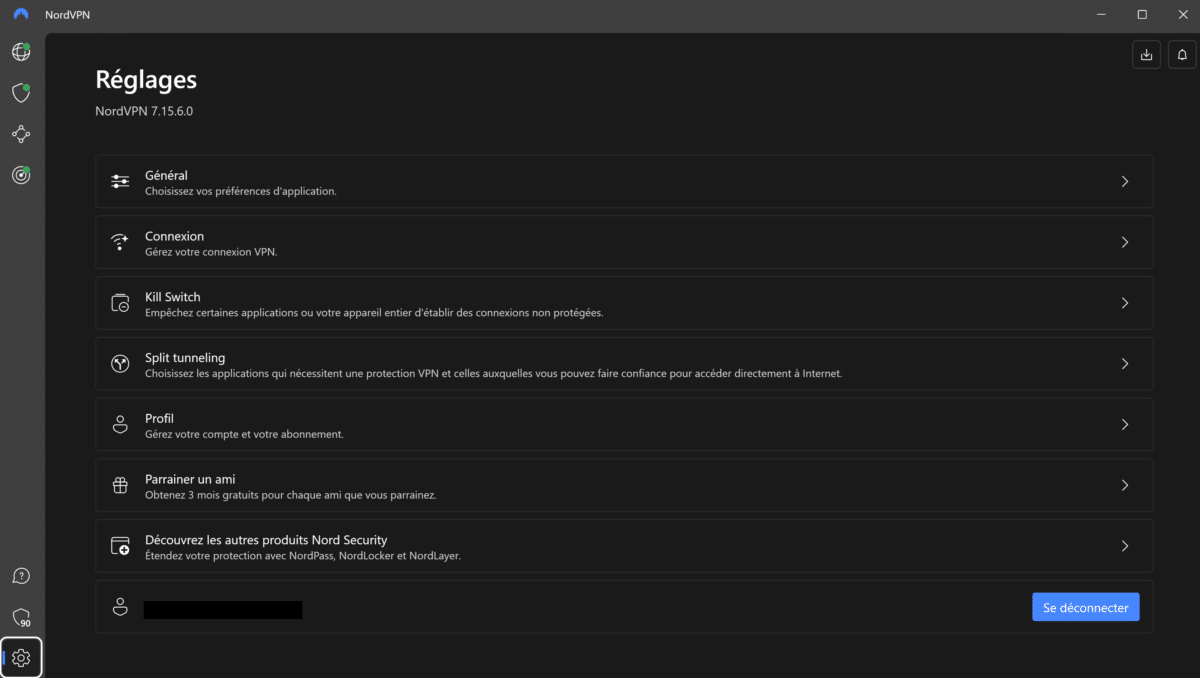Open the Threat Protection shield sidebar icon

coord(21,93)
